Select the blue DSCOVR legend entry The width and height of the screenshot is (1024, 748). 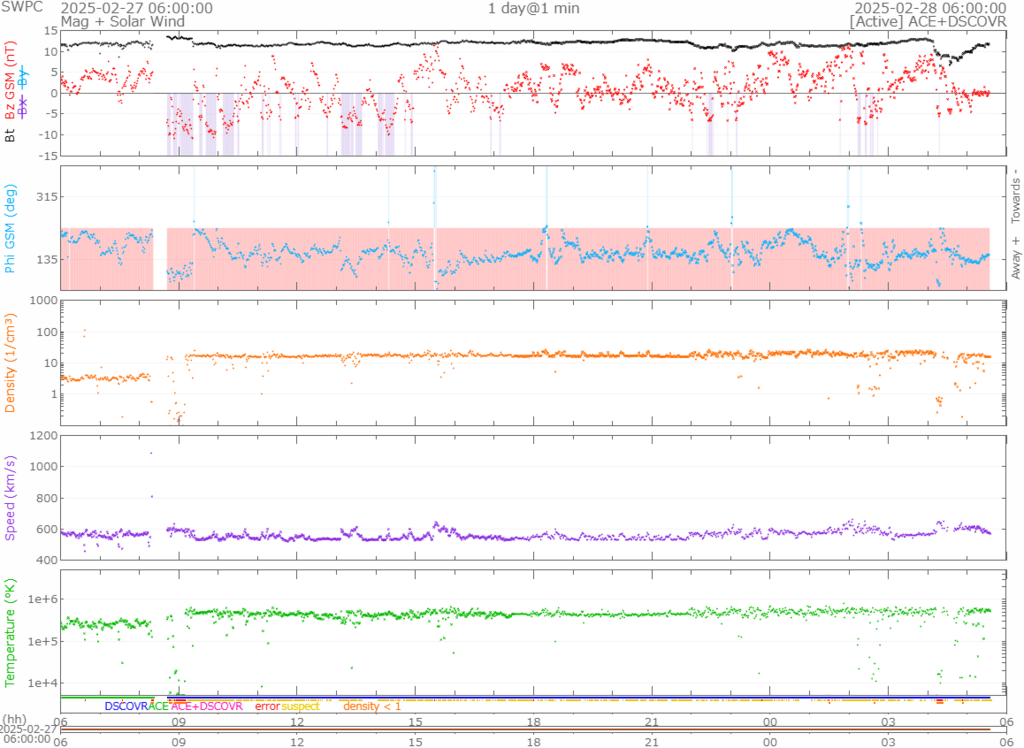(x=126, y=706)
